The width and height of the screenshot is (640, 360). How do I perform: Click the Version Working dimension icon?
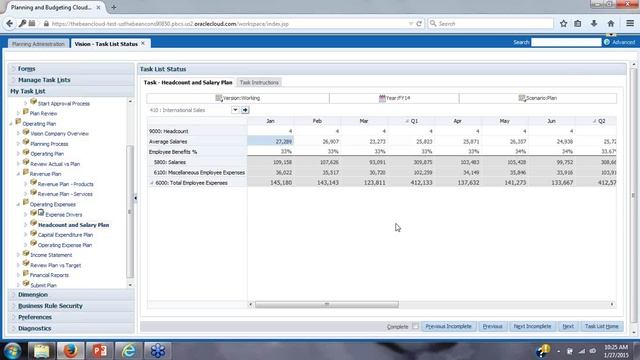(x=219, y=98)
